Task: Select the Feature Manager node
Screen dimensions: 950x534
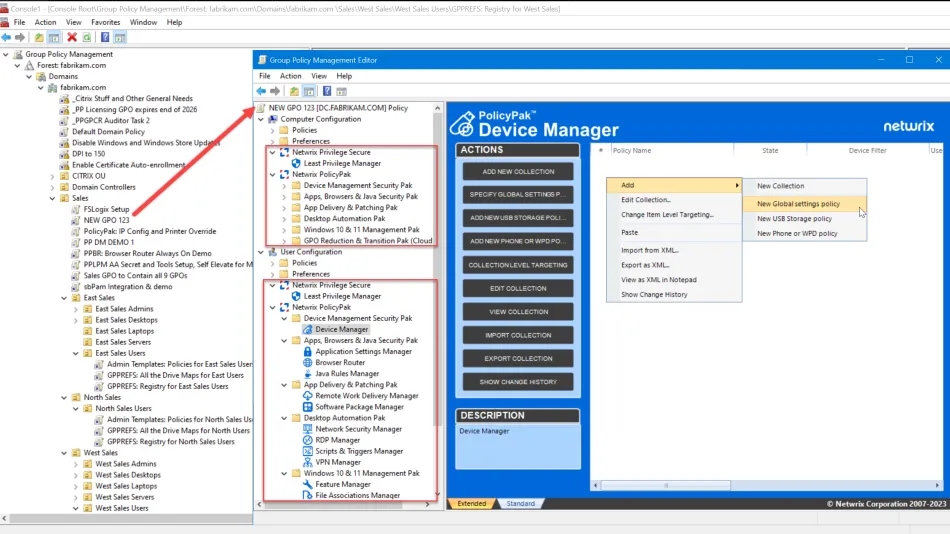Action: click(x=342, y=484)
